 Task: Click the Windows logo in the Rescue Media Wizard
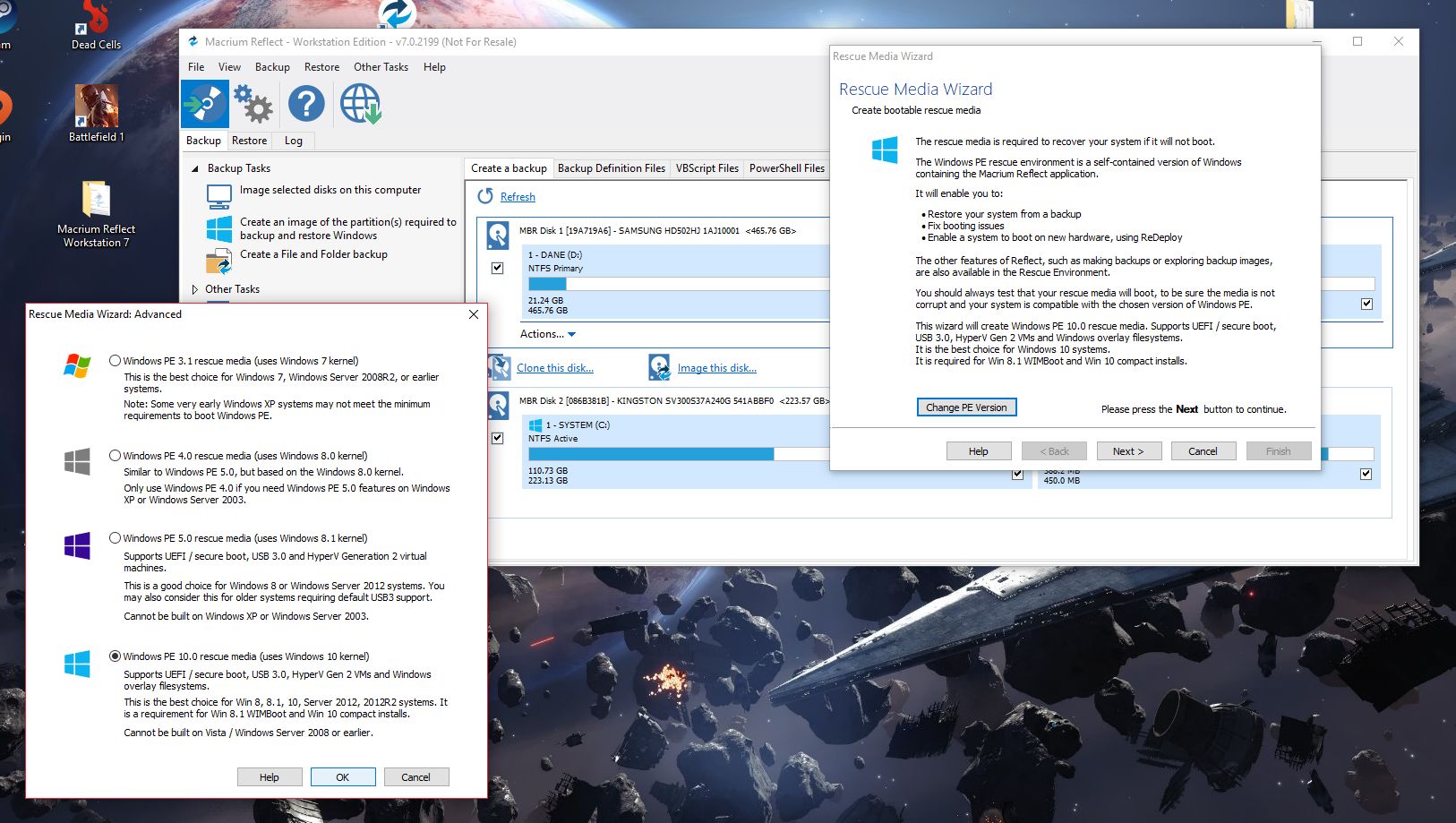(885, 150)
